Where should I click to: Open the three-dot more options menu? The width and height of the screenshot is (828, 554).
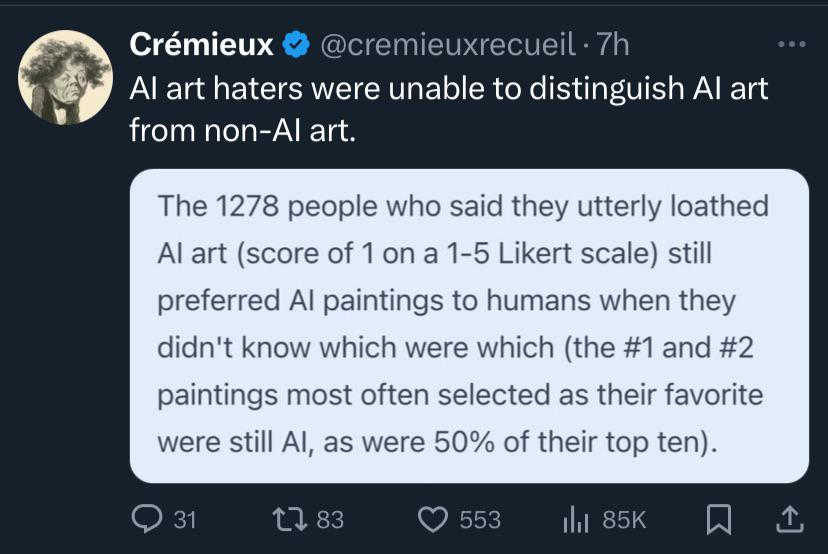coord(792,44)
